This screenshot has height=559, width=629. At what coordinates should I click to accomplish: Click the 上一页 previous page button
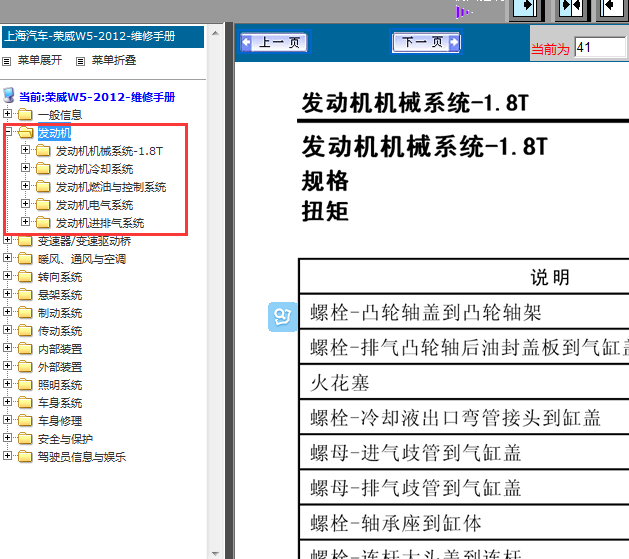pyautogui.click(x=274, y=42)
